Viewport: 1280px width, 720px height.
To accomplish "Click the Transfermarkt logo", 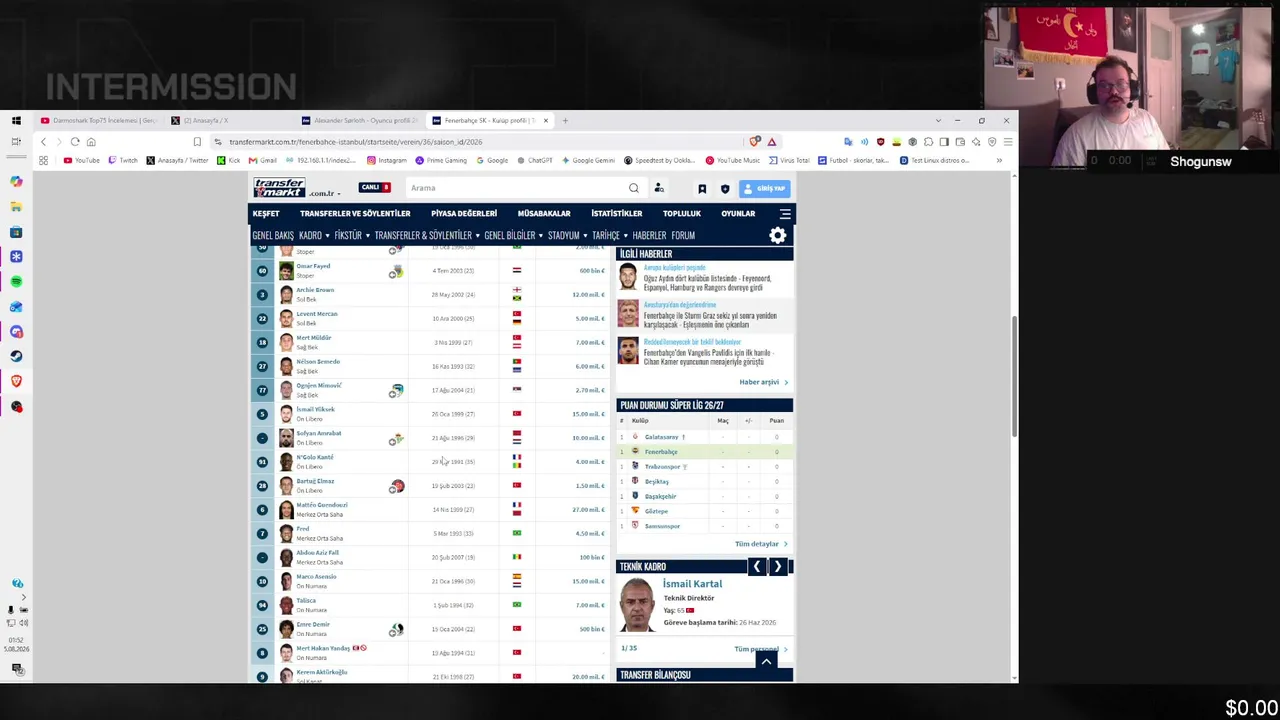I will point(279,188).
